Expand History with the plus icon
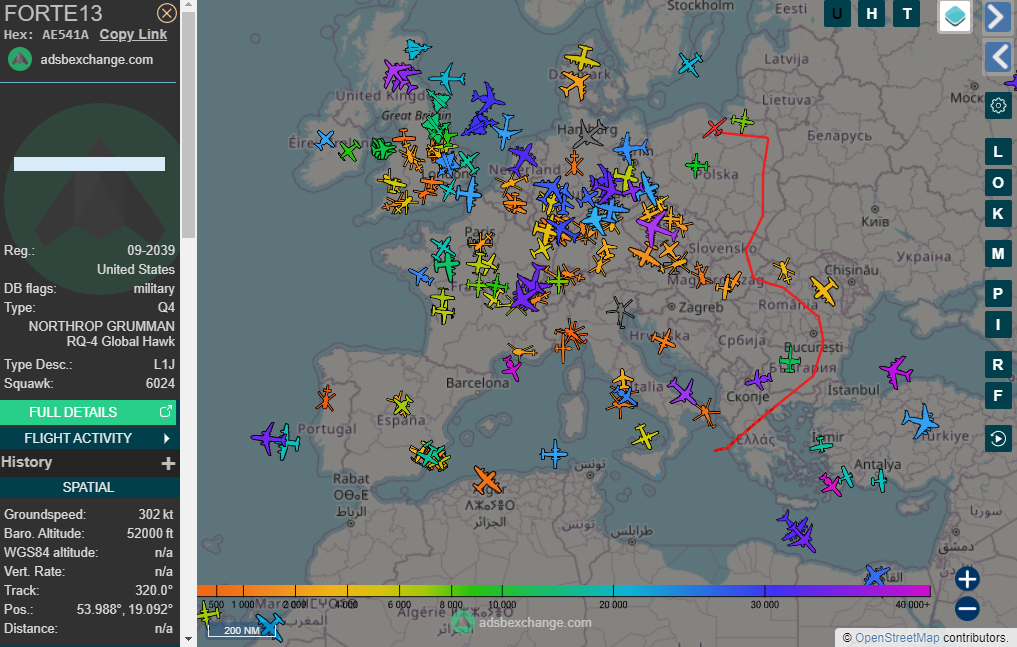Screen dimensions: 1017x647 (x=168, y=464)
